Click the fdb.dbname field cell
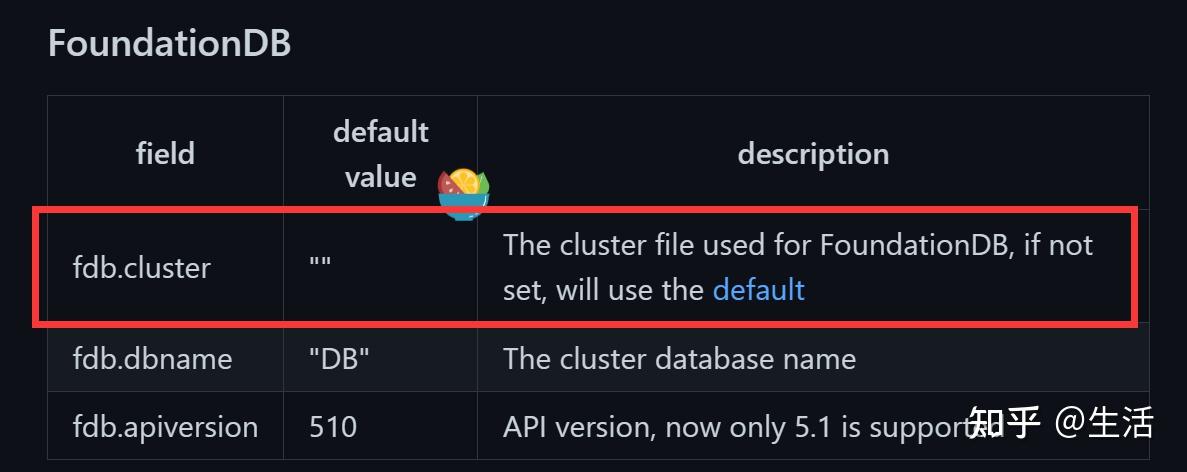 152,359
